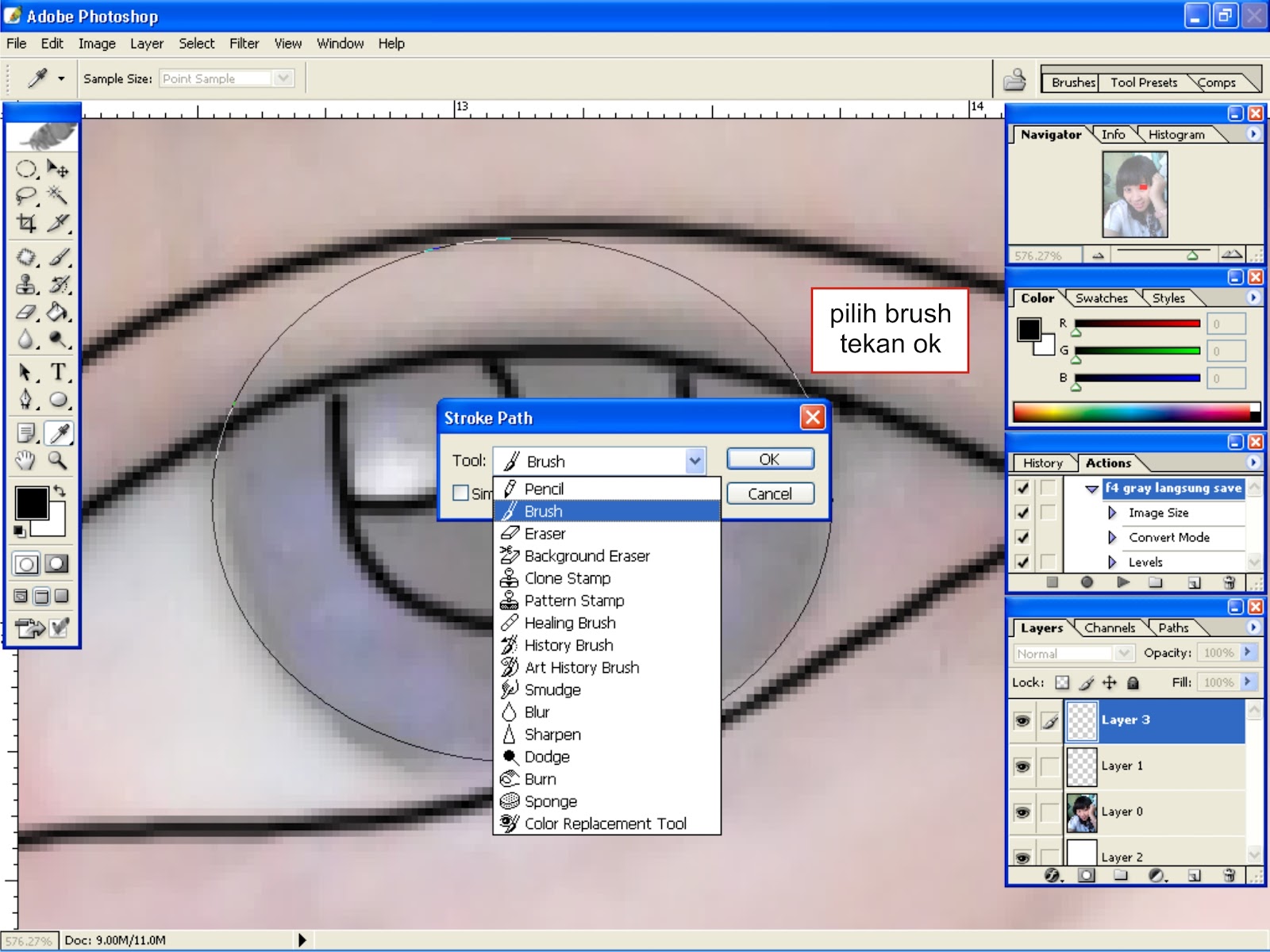Play the selected action
Viewport: 1270px width, 952px height.
pyautogui.click(x=1122, y=582)
